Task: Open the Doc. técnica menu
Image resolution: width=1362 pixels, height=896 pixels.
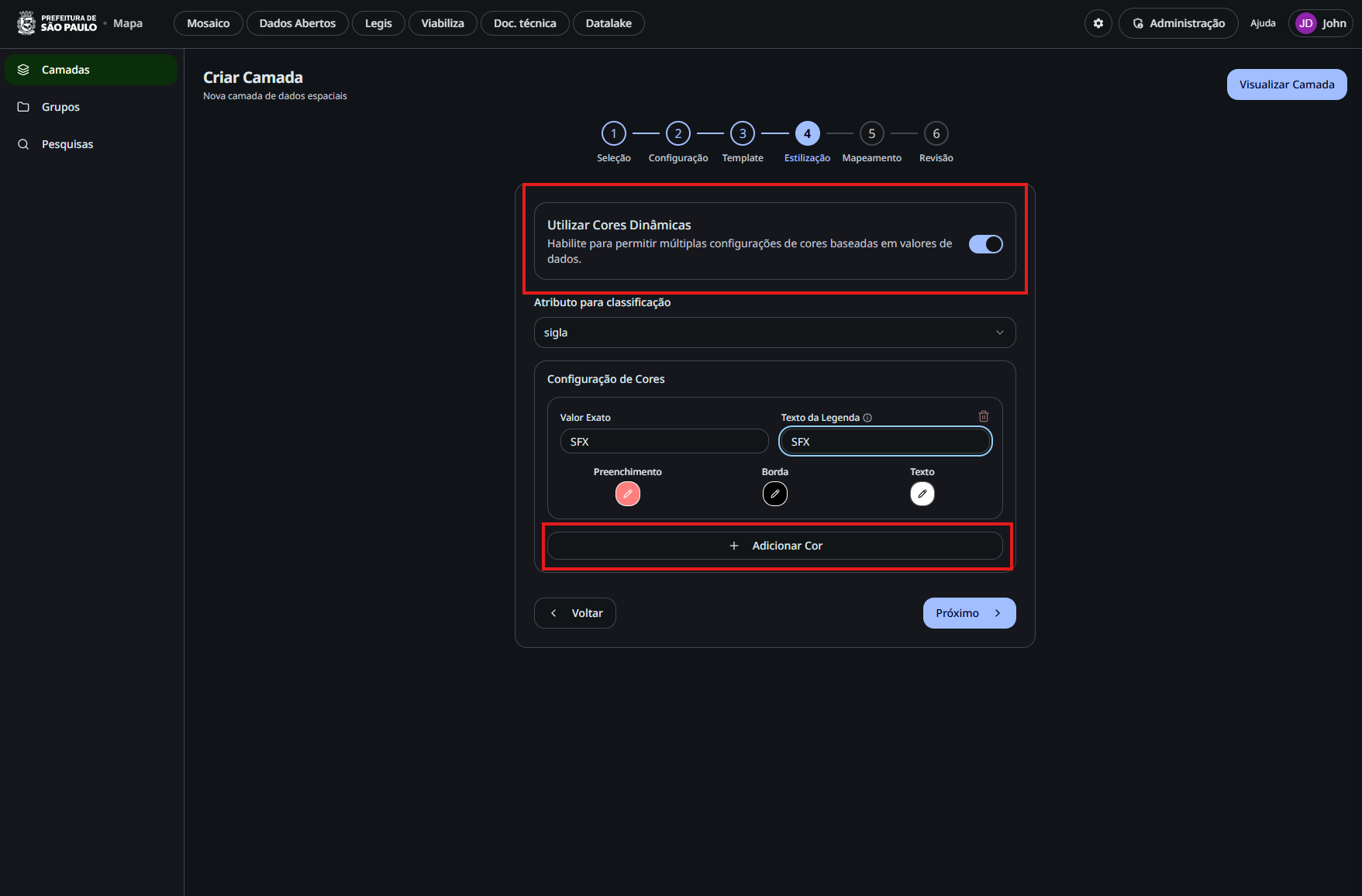Action: click(525, 23)
